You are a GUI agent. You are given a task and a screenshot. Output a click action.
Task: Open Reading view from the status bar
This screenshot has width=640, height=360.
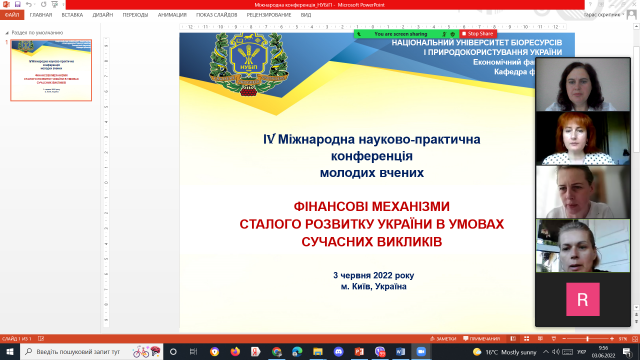point(540,339)
